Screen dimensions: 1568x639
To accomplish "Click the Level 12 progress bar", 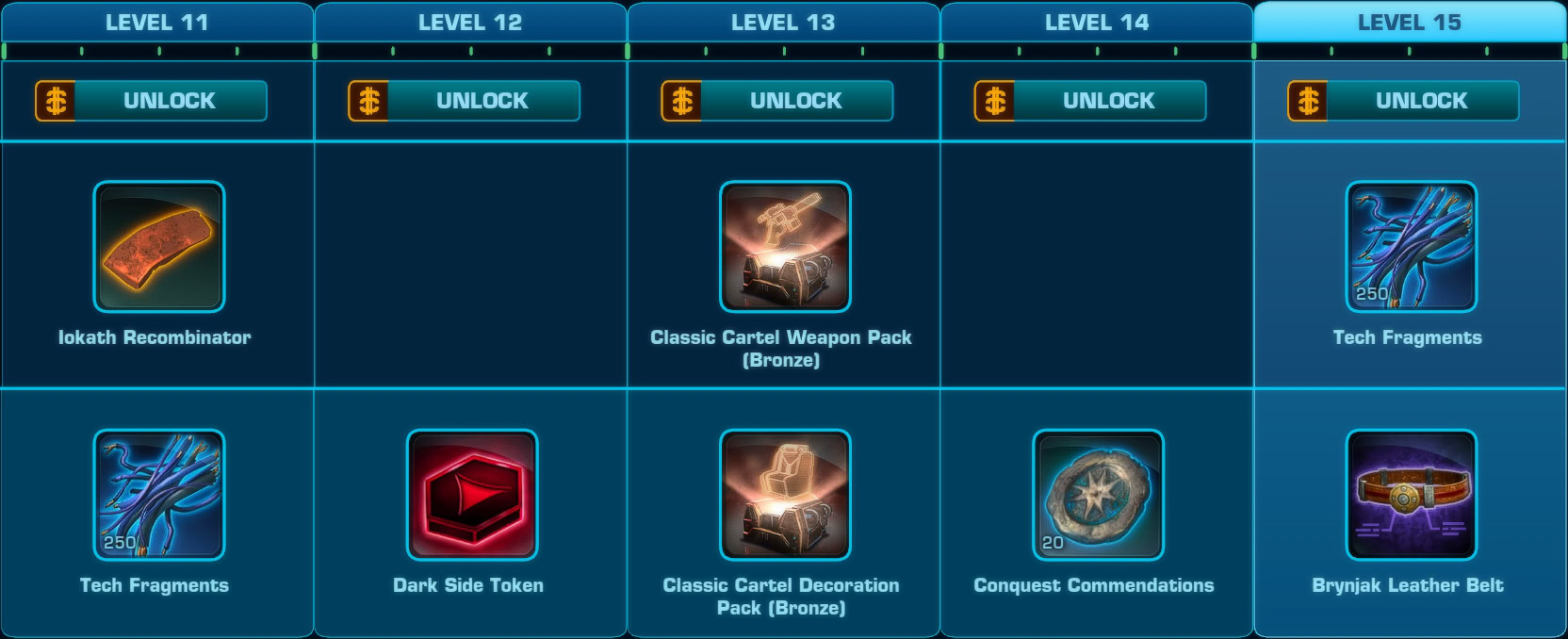I will pyautogui.click(x=470, y=51).
